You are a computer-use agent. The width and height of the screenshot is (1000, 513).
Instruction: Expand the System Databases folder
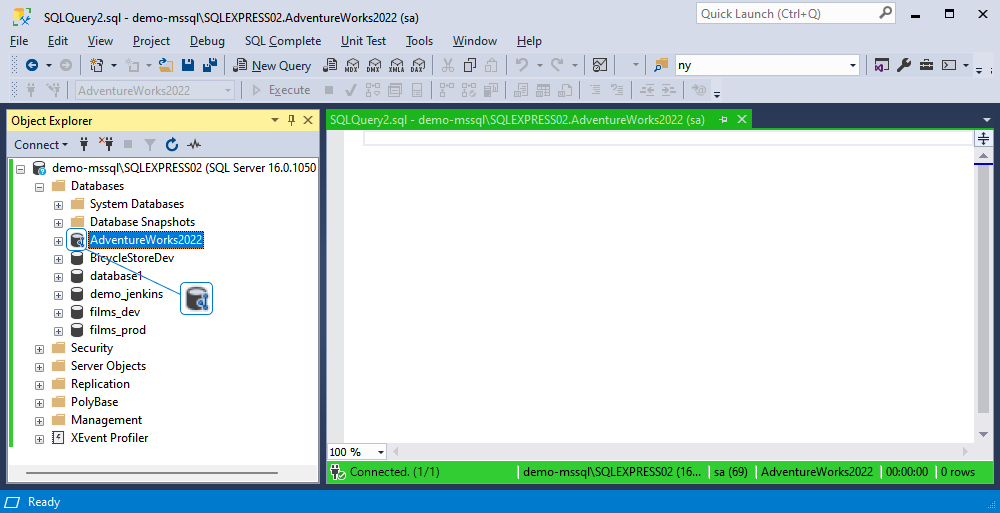click(x=58, y=205)
